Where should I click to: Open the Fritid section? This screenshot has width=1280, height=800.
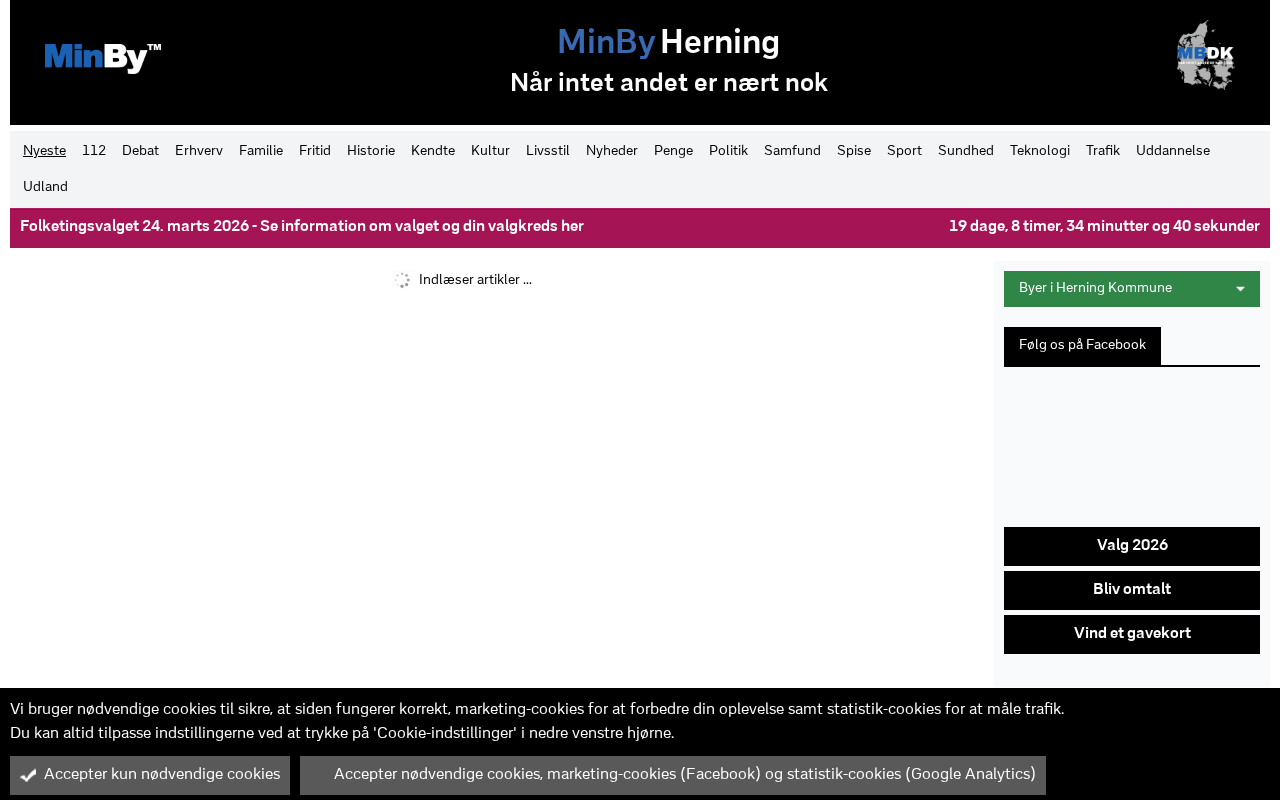(315, 151)
